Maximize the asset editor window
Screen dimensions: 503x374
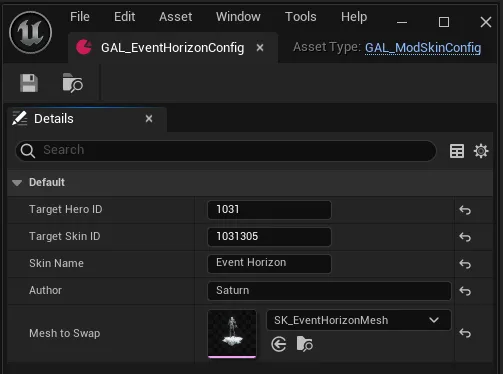pos(444,22)
